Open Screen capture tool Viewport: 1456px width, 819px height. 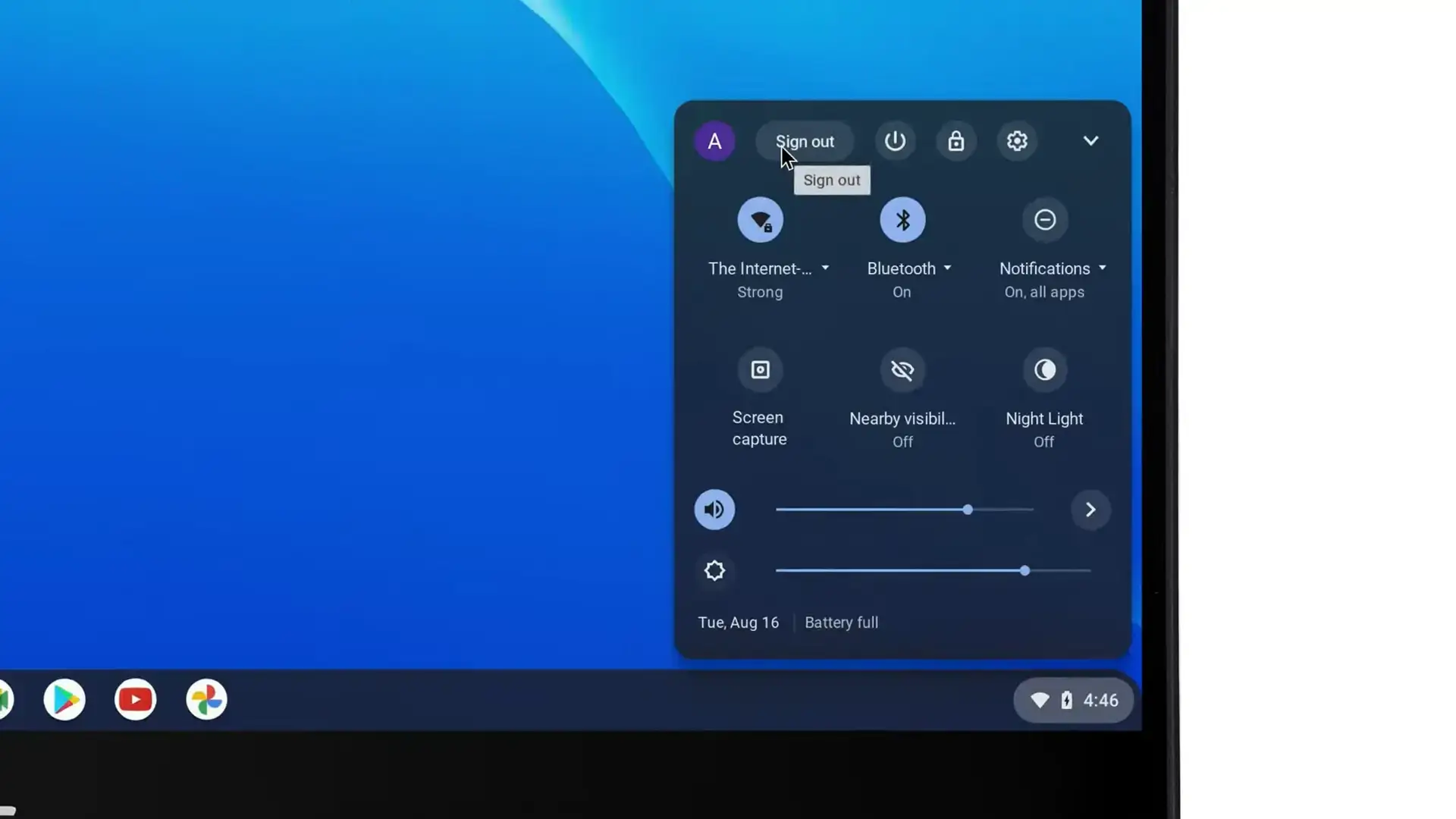(x=760, y=370)
